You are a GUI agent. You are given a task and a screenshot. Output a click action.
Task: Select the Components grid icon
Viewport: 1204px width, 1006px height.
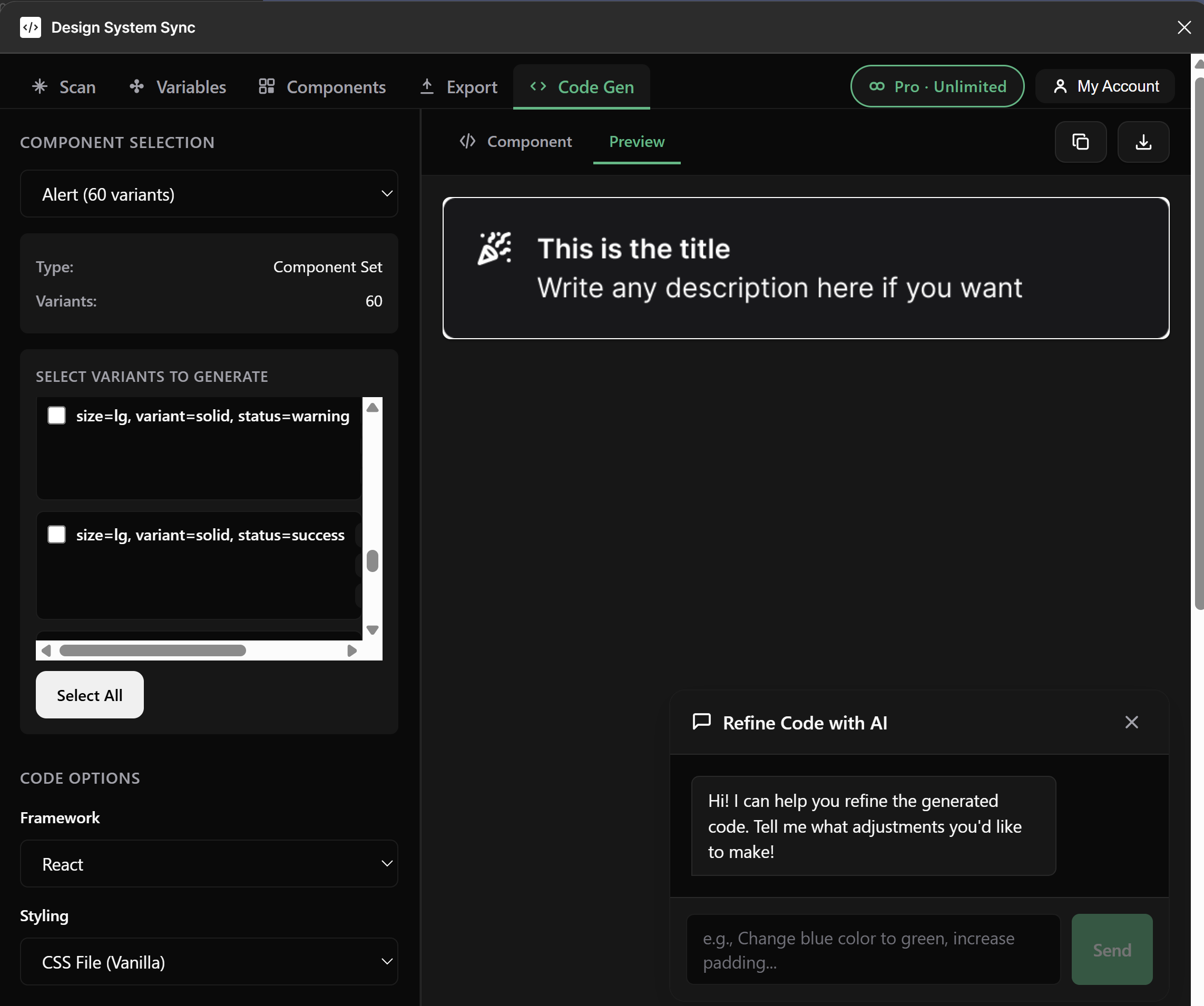coord(266,86)
